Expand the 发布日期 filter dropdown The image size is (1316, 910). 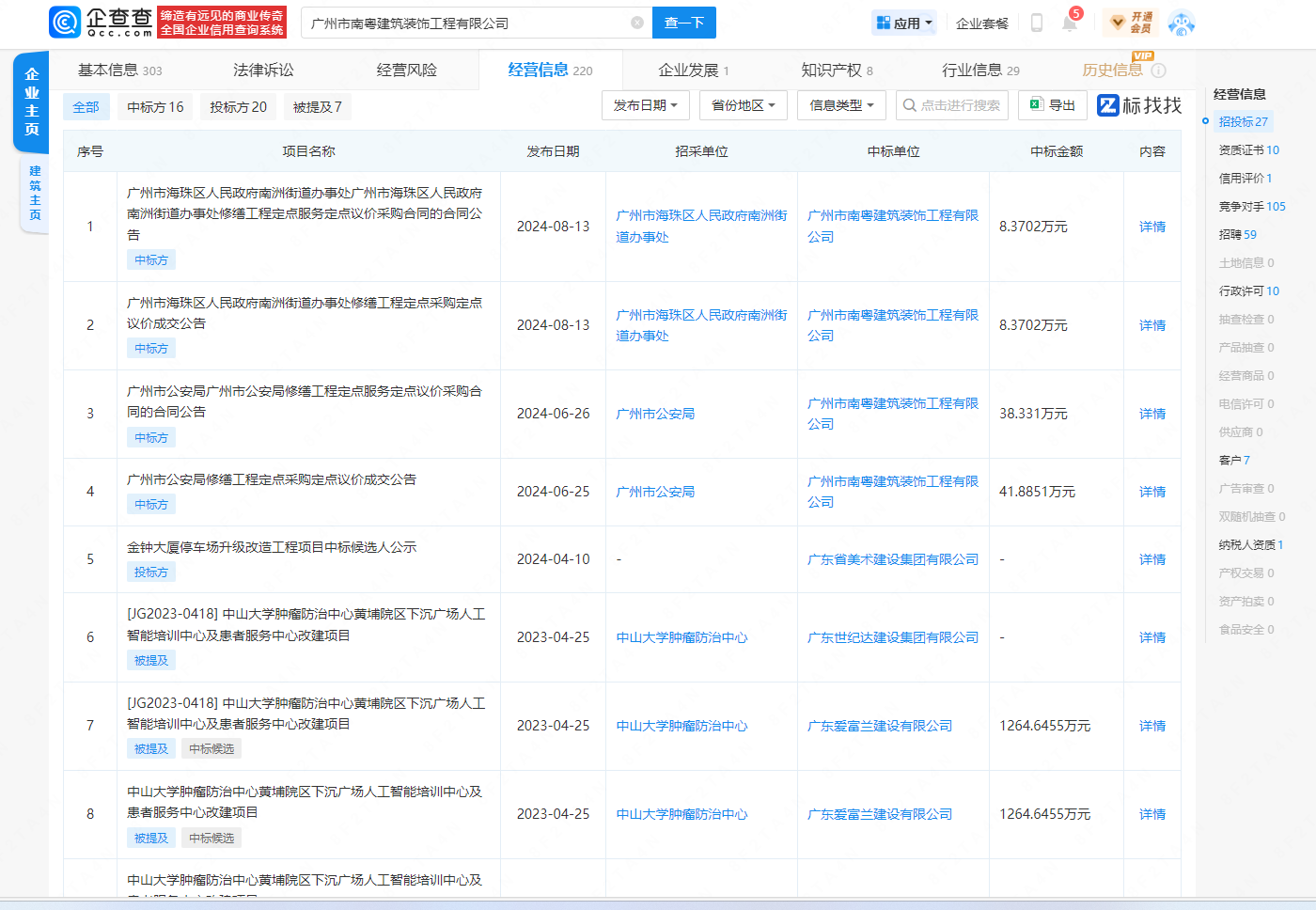pos(646,105)
